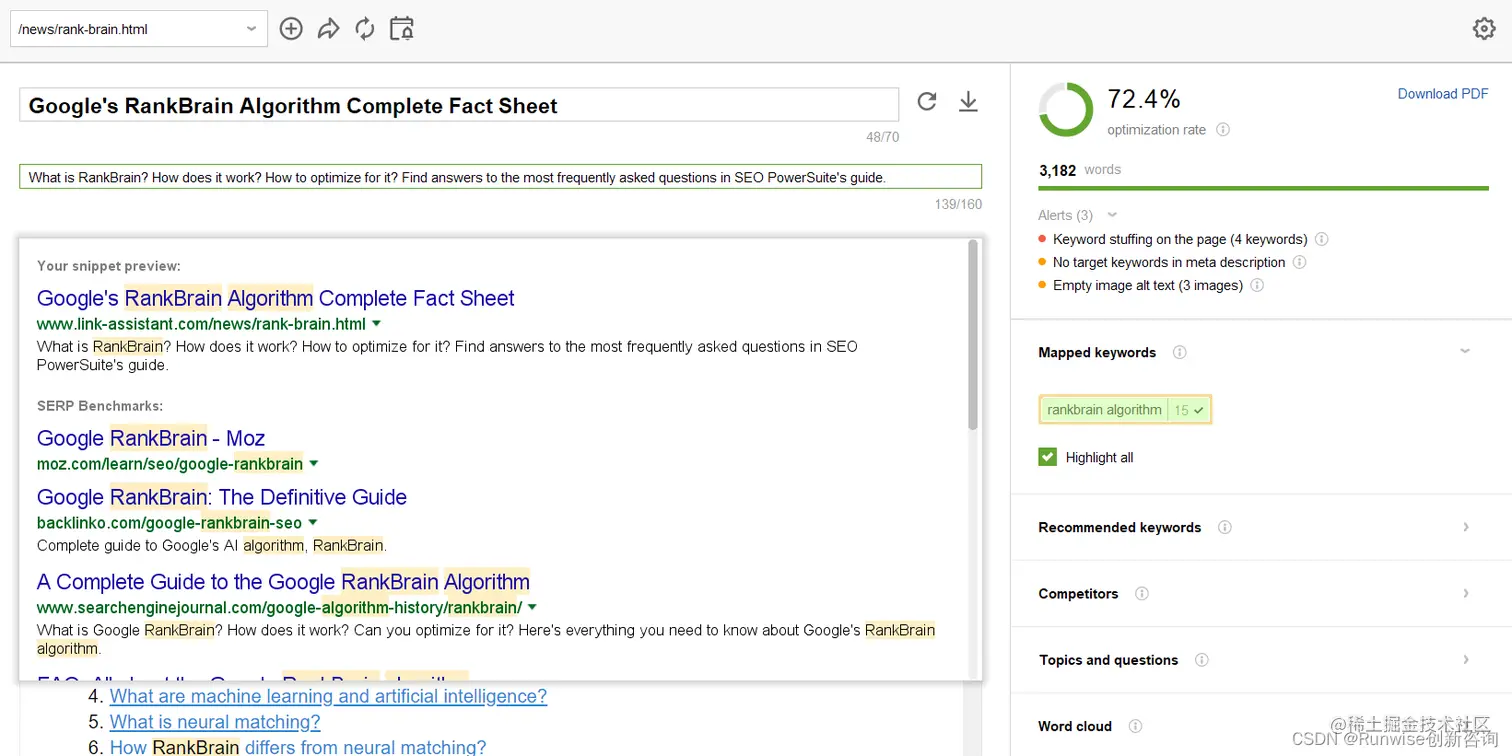Open the page URL dropdown /news/rank-brain.html
Screen dimensions: 1512x756
139,29
